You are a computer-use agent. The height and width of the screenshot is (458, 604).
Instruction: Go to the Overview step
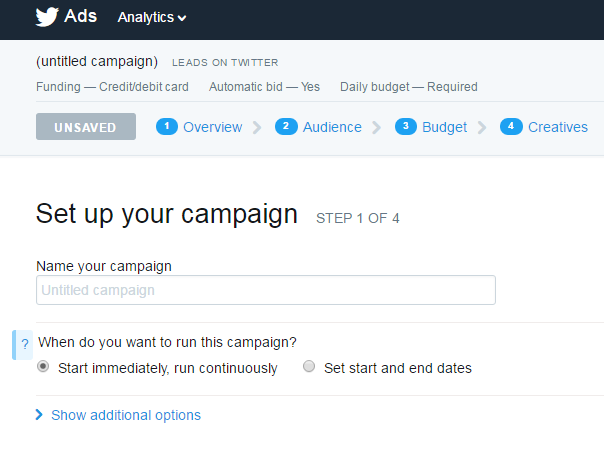pos(213,127)
